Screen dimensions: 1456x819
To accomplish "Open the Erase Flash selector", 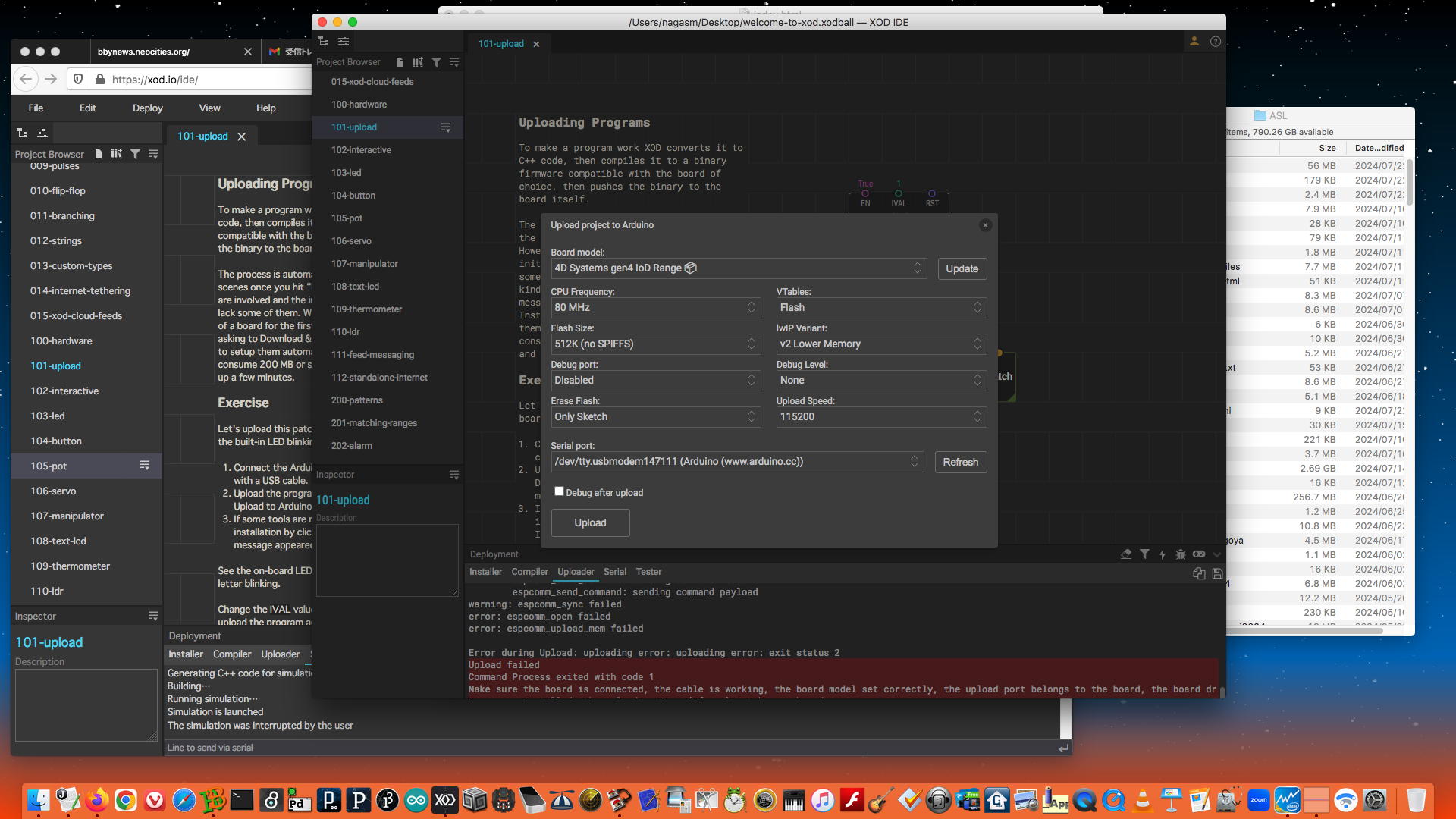I will coord(654,417).
